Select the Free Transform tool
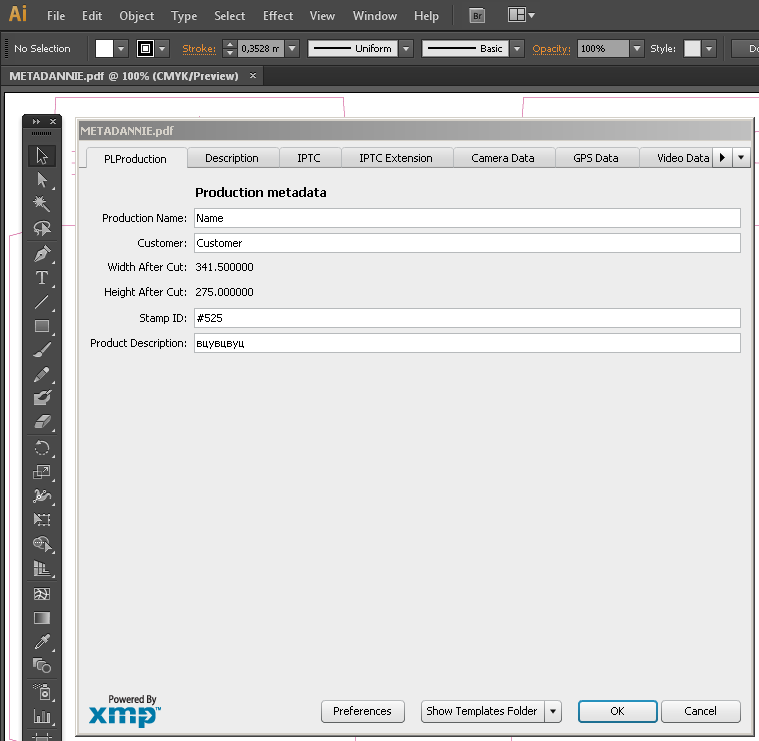Screen dimensions: 759x741 click(x=42, y=520)
